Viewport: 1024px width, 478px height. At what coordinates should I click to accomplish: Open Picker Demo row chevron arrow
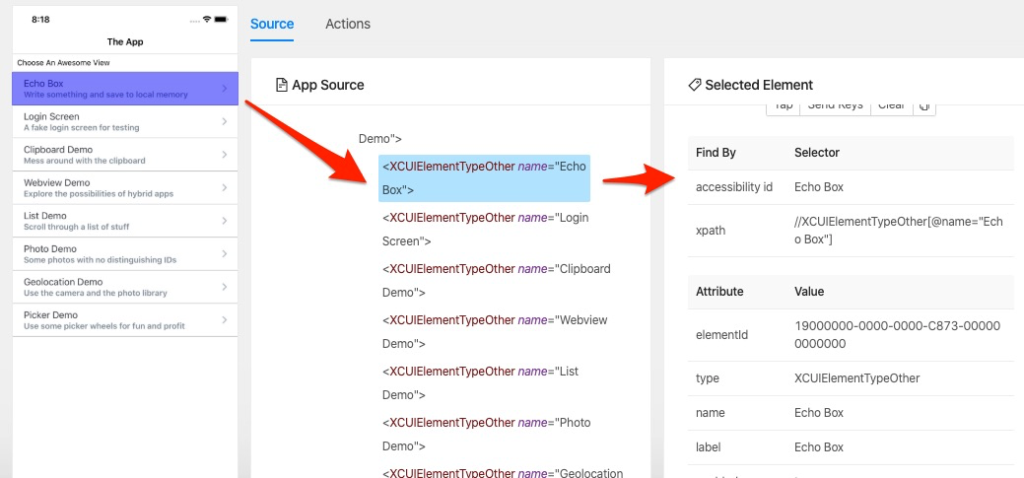pyautogui.click(x=224, y=320)
